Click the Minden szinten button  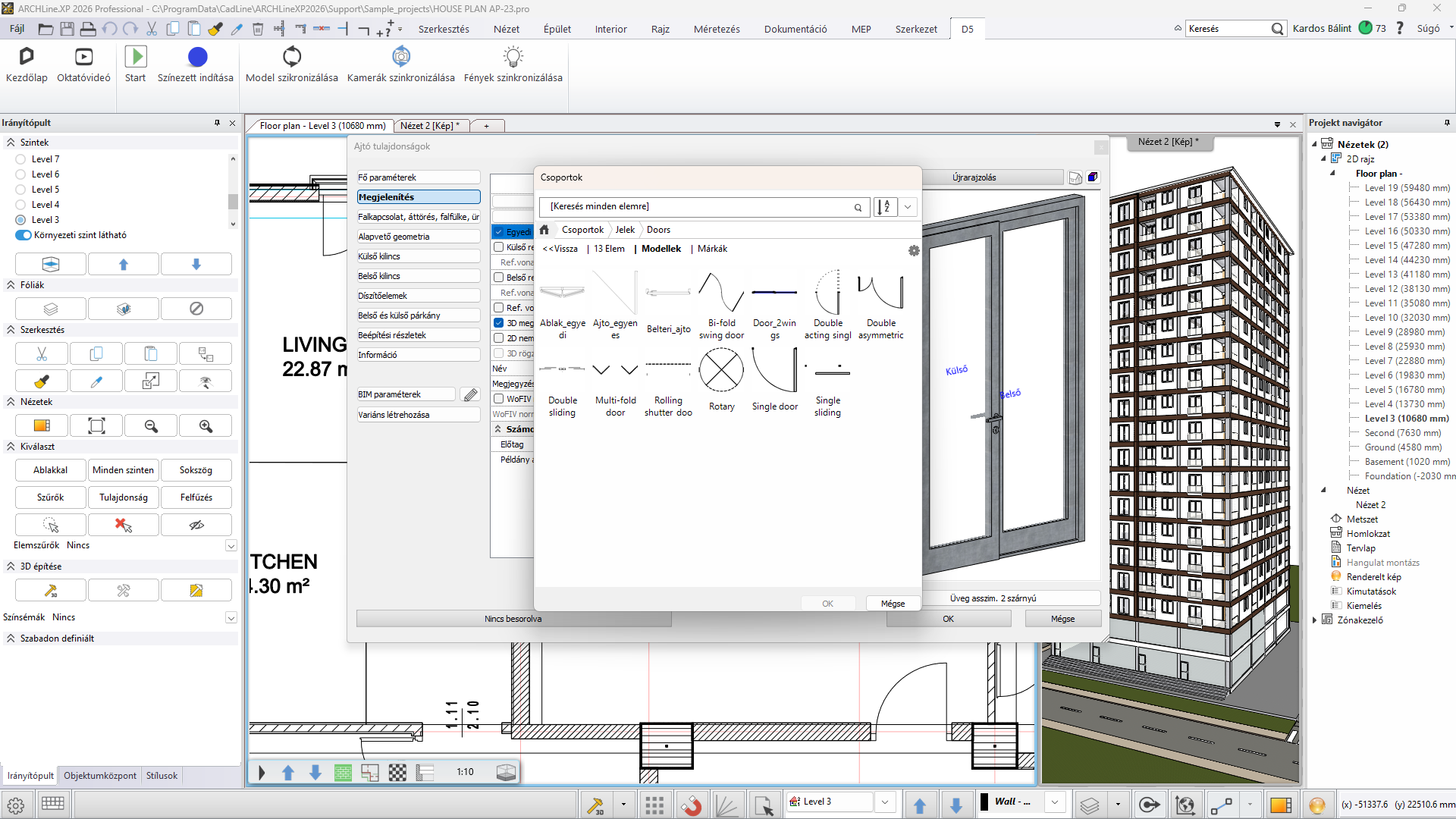[123, 470]
